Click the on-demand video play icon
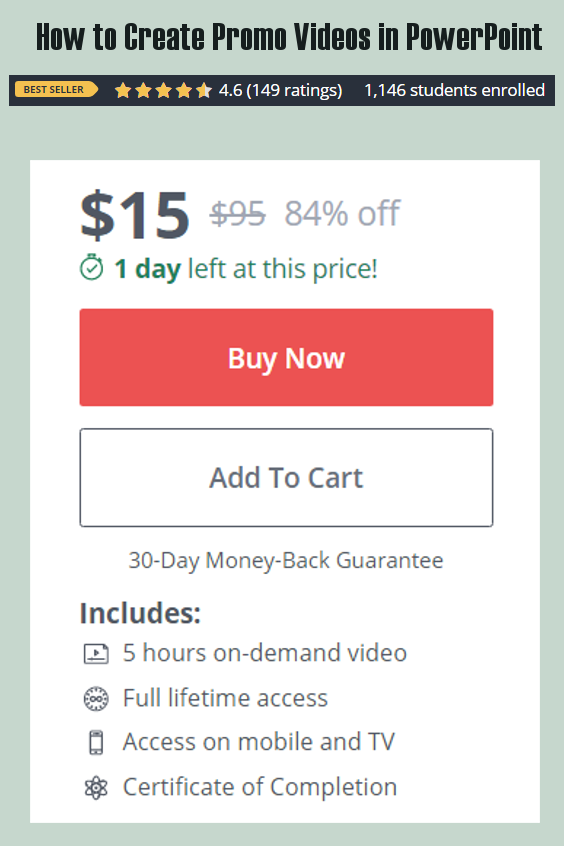 96,653
